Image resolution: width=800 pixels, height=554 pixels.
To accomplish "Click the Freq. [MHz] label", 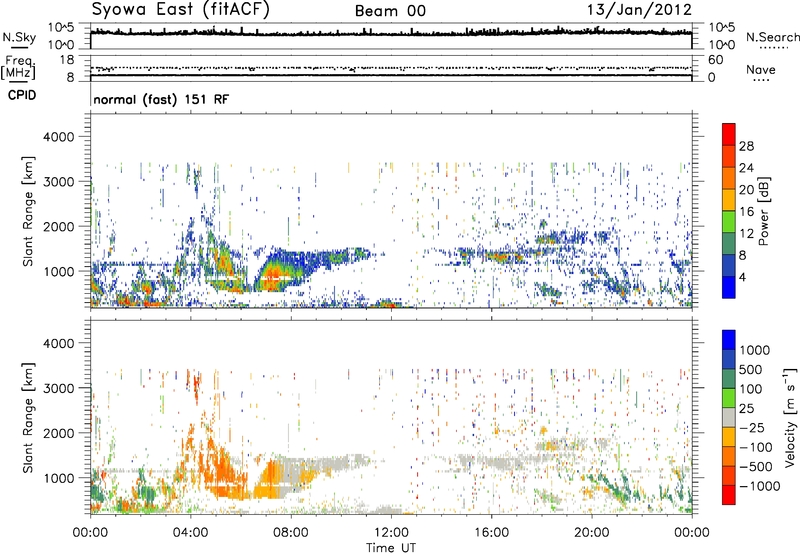I will click(x=18, y=67).
